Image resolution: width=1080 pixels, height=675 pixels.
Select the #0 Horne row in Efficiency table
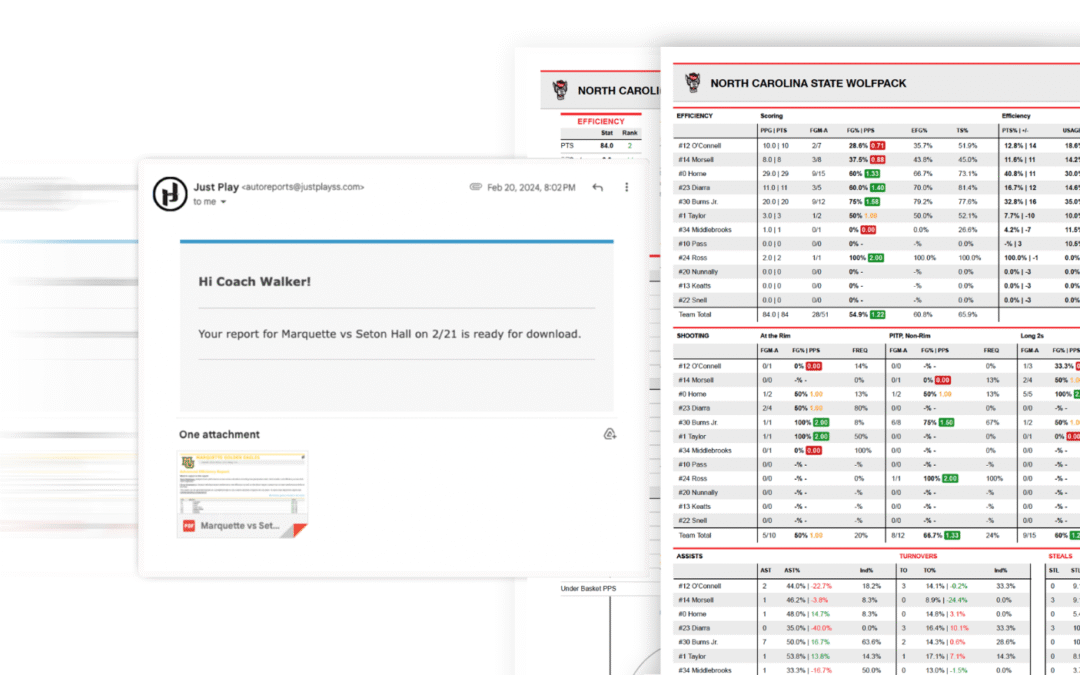point(692,173)
